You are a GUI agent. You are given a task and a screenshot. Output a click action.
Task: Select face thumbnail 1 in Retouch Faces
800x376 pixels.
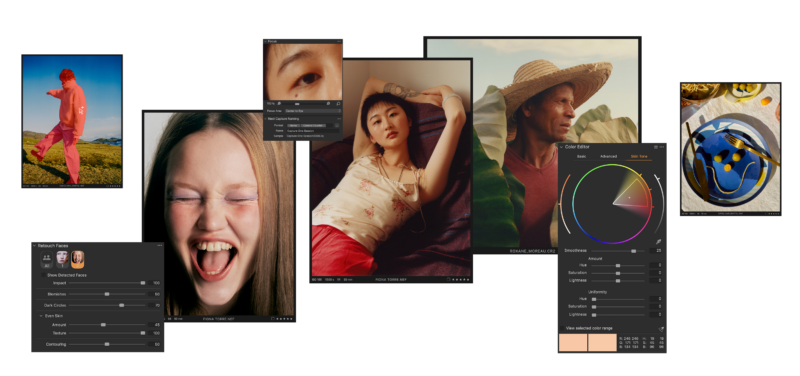click(62, 259)
